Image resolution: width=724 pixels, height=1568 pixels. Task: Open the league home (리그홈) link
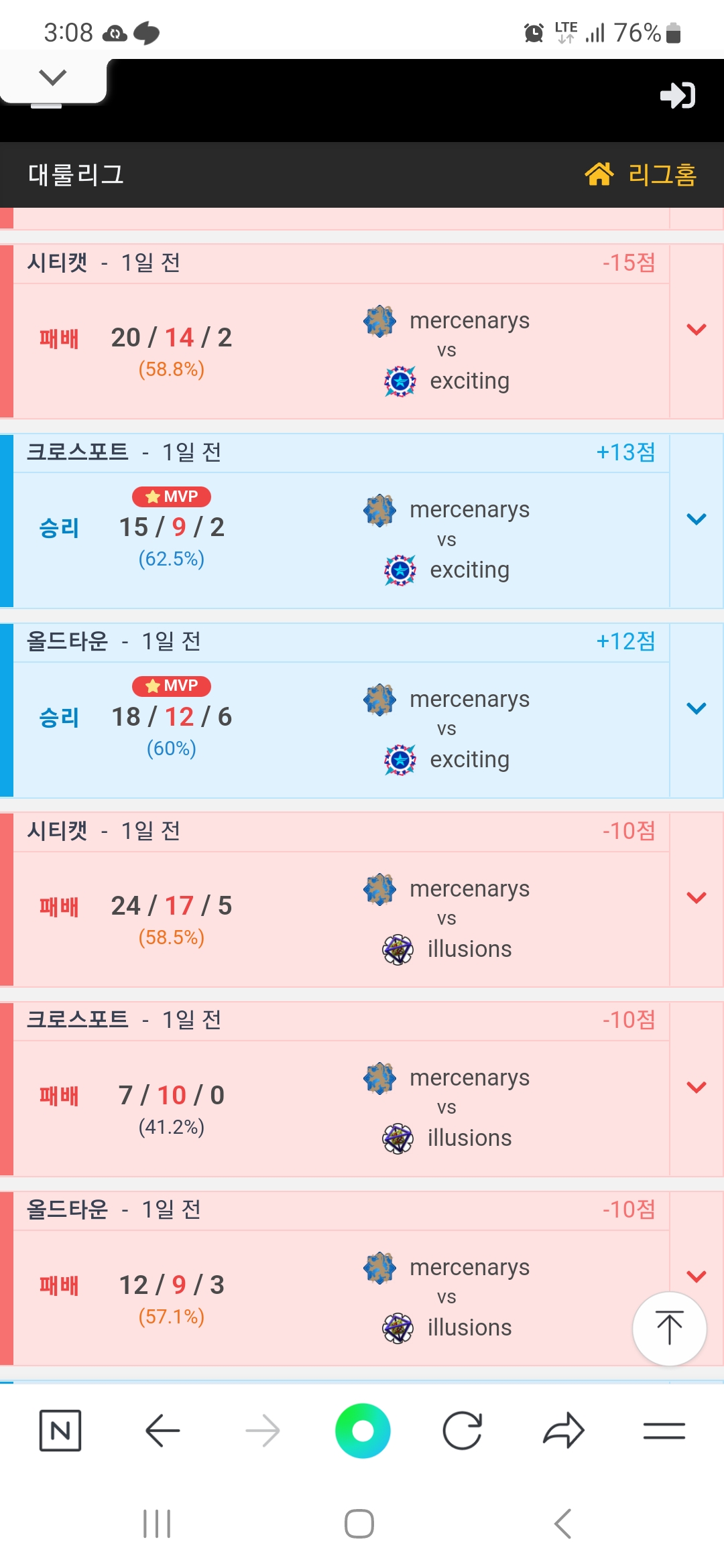(641, 174)
